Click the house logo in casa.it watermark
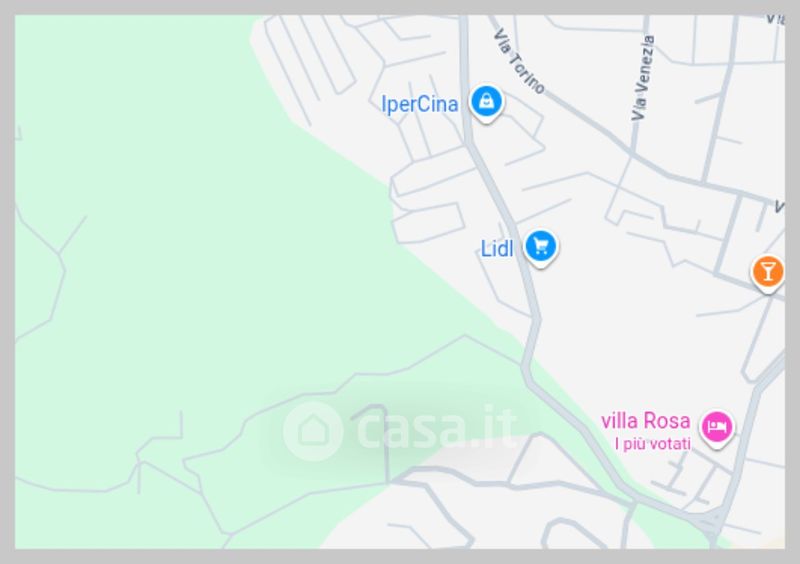800x564 pixels. click(x=313, y=431)
